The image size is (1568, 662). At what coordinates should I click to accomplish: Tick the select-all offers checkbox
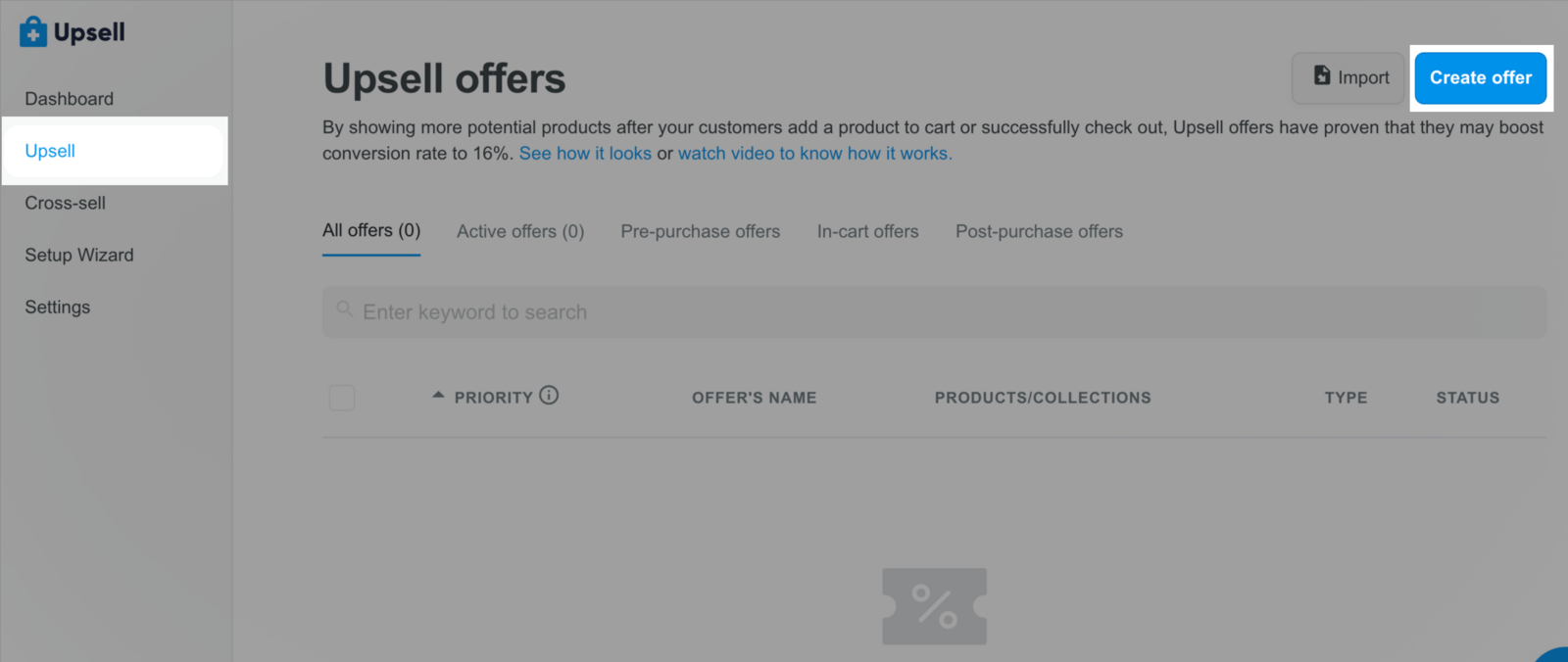[342, 398]
